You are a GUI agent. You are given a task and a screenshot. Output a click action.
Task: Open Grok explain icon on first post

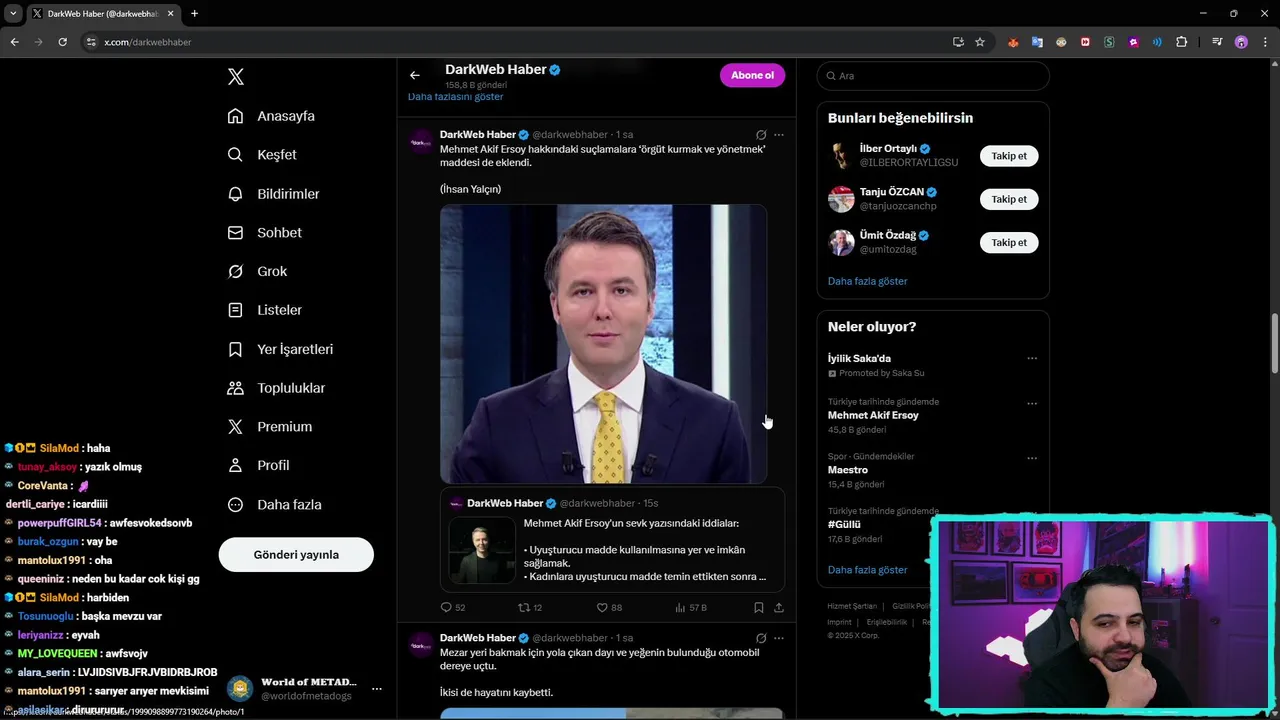tap(761, 135)
